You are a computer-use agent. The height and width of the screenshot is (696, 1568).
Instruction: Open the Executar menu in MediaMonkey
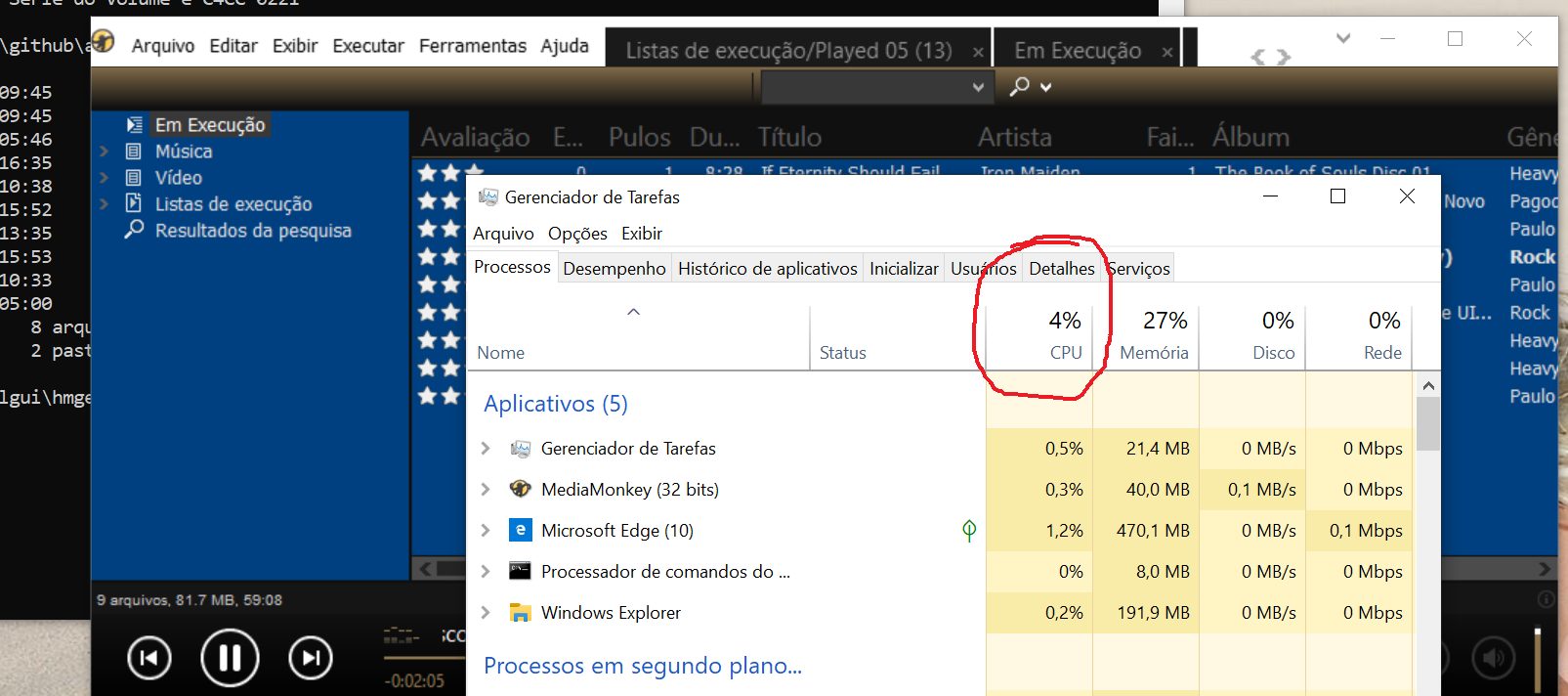368,46
